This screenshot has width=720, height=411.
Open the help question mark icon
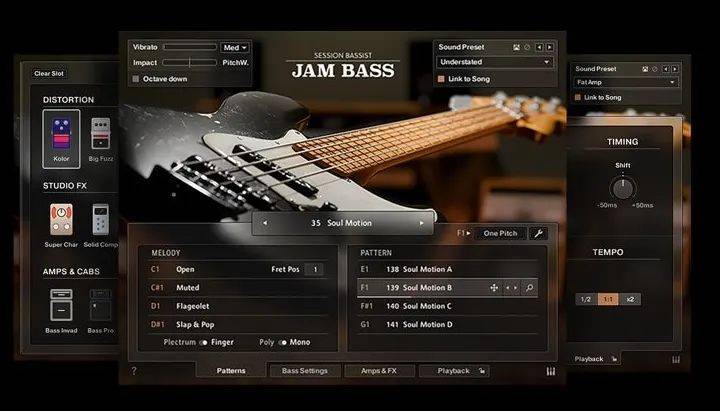pos(134,371)
